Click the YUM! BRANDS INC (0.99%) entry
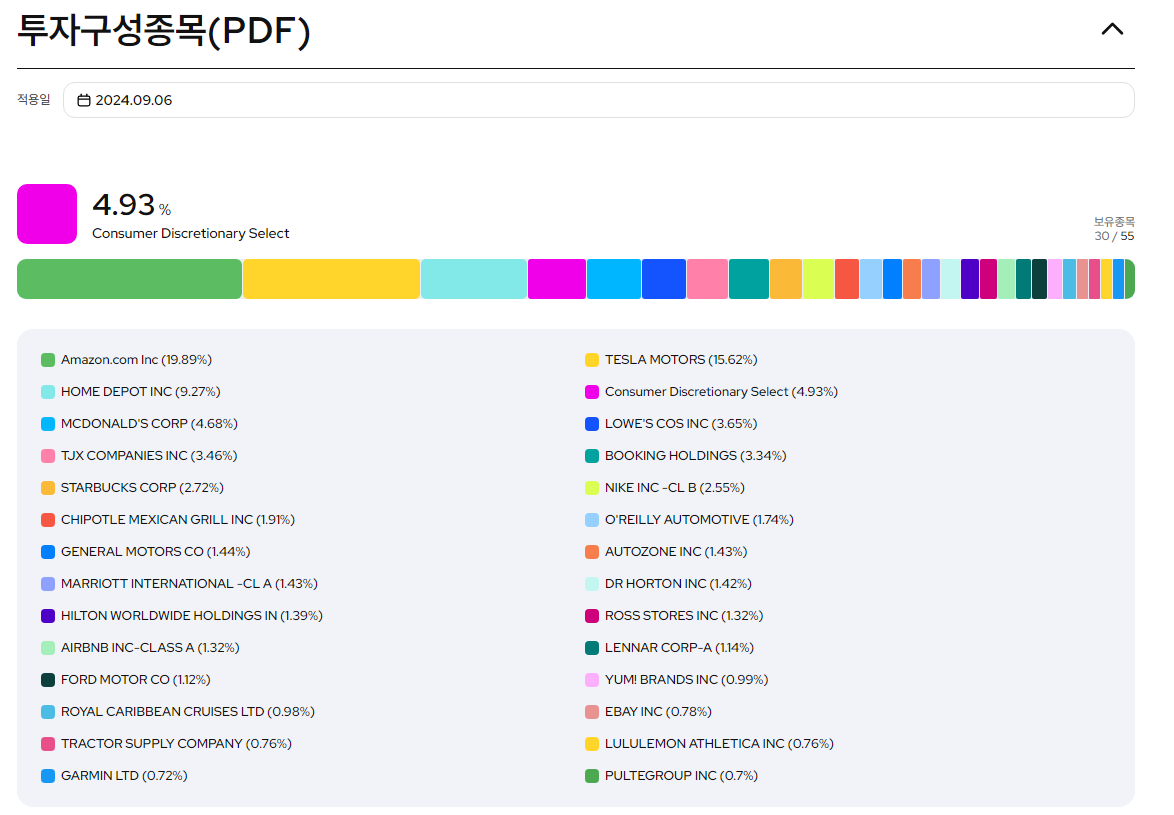 [x=677, y=680]
